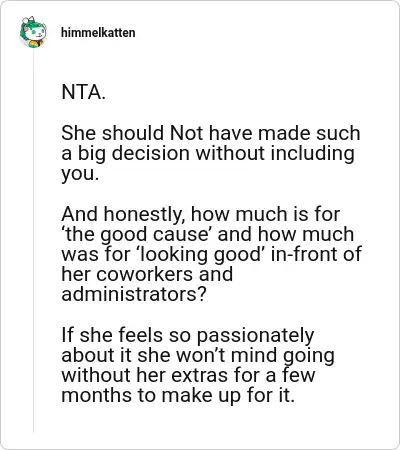This screenshot has height=450, width=400.
Task: Click the hyphenated word 'in-front'
Action: point(305,254)
